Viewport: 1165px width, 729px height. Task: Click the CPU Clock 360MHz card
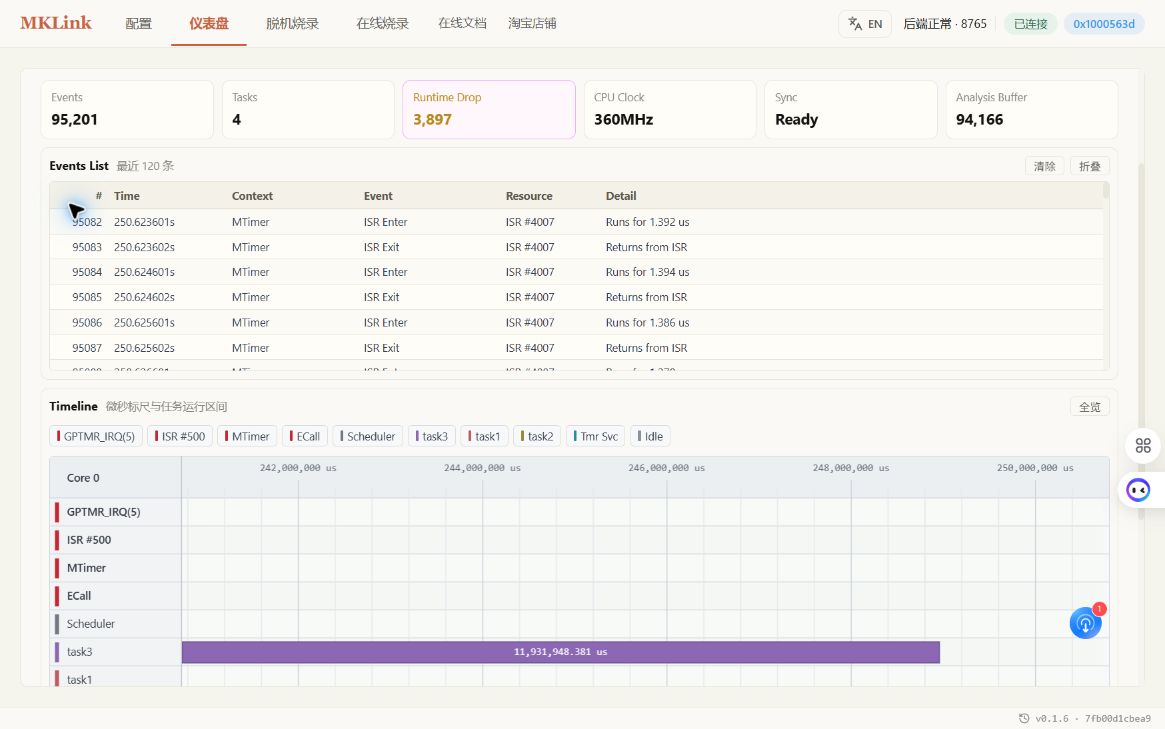[669, 109]
